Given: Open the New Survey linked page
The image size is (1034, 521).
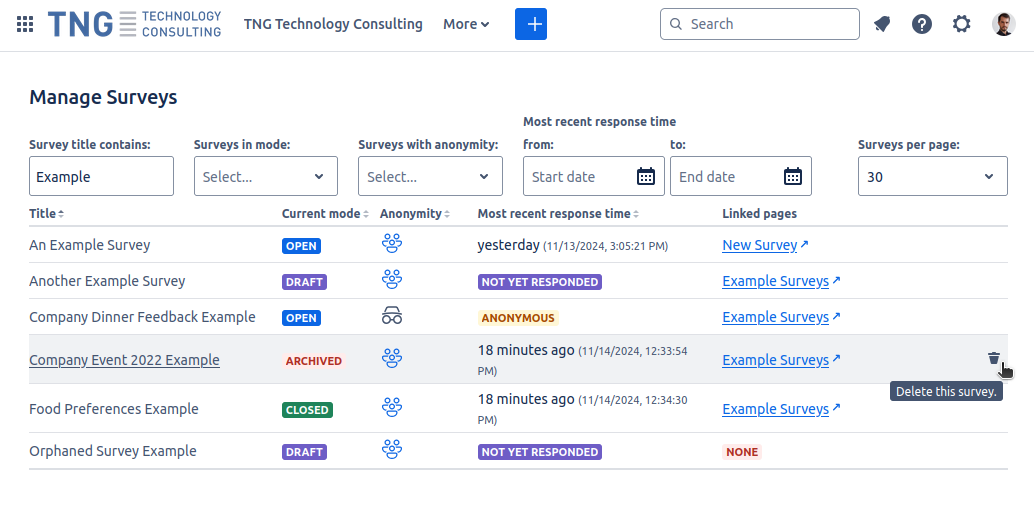Looking at the screenshot, I should point(760,245).
